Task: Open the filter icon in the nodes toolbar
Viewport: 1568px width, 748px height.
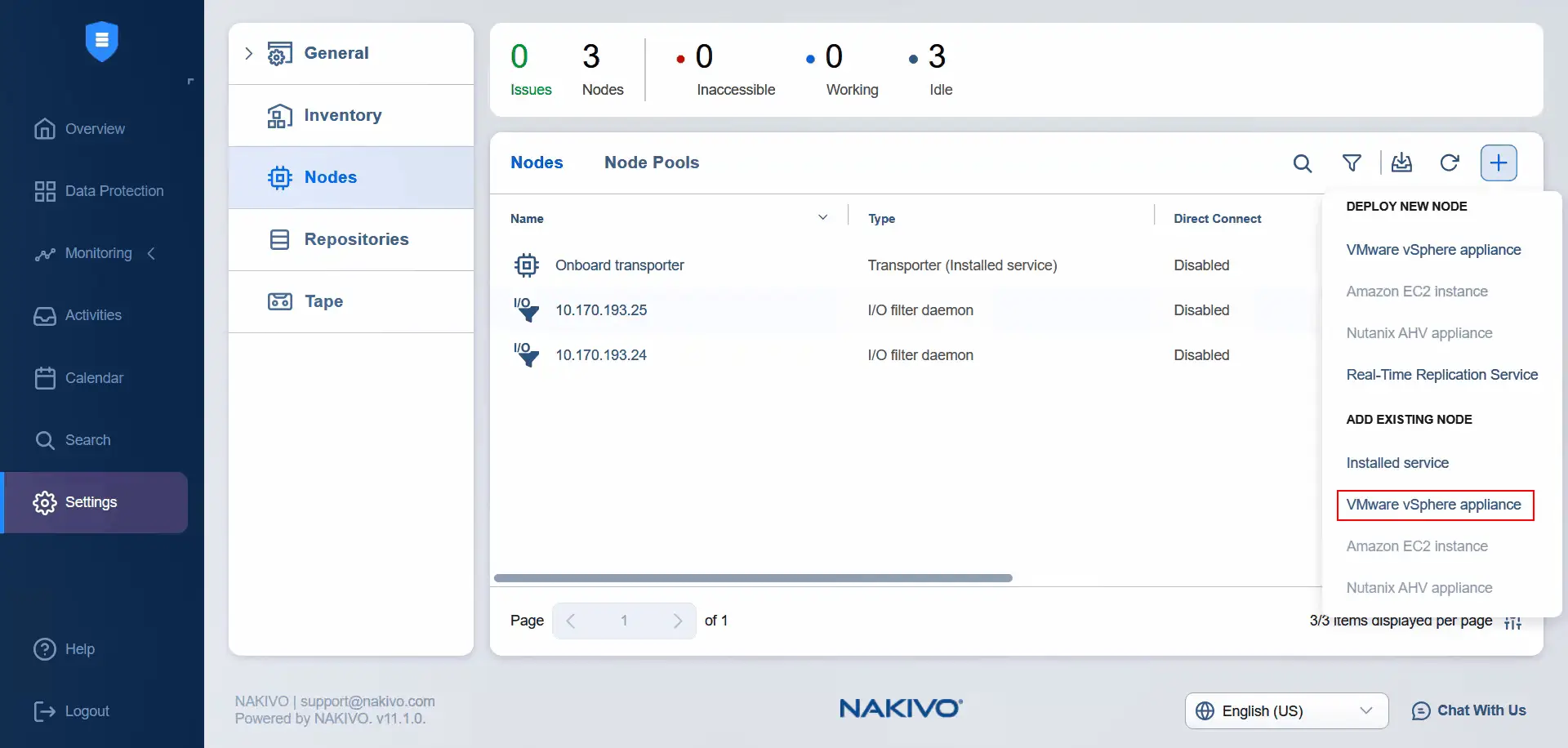Action: click(x=1352, y=163)
